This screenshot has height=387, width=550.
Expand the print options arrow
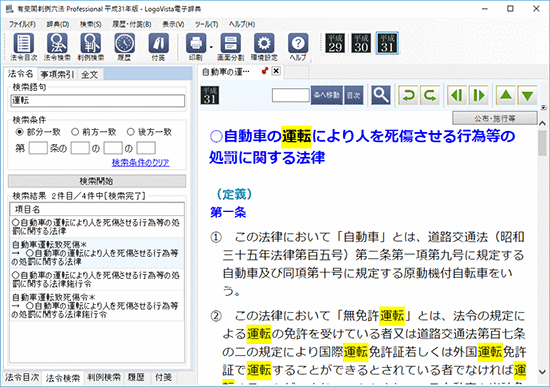click(211, 47)
